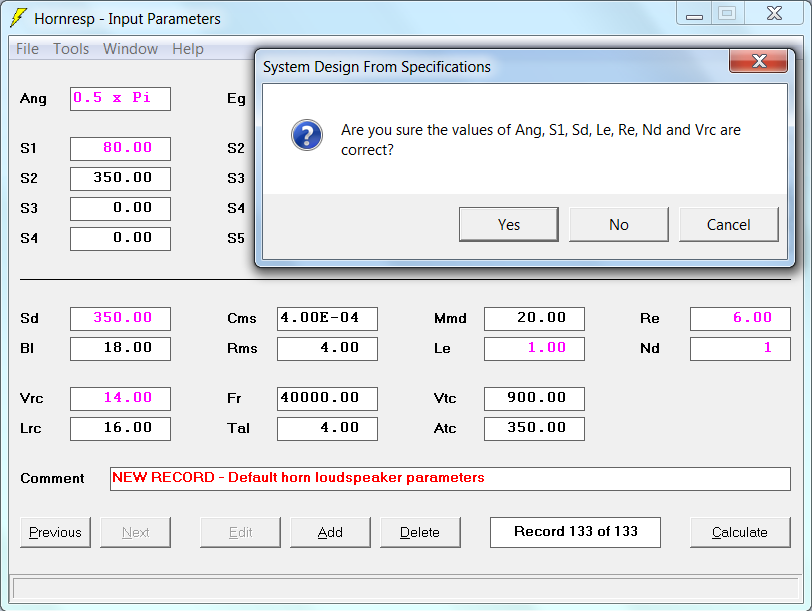Click the Sd field showing 350.00
The width and height of the screenshot is (812, 611).
click(120, 318)
